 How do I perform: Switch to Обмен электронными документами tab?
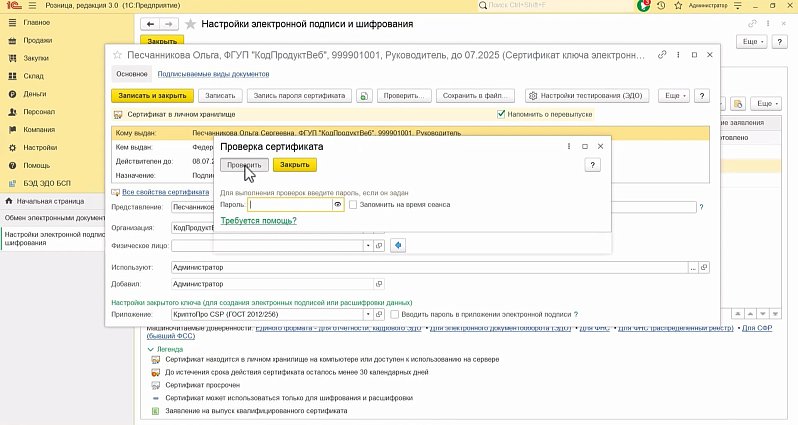tap(54, 218)
